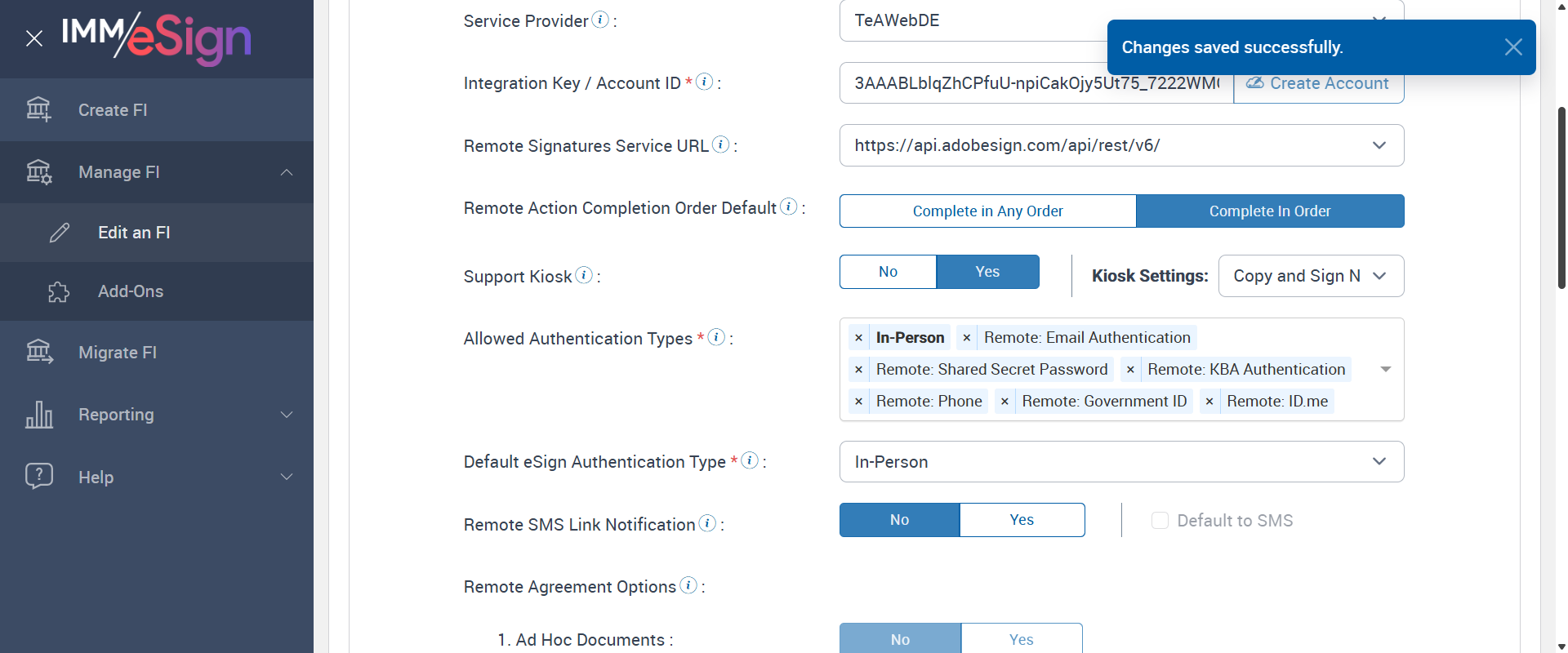
Task: Click the Migrate FI bank icon
Action: (39, 352)
